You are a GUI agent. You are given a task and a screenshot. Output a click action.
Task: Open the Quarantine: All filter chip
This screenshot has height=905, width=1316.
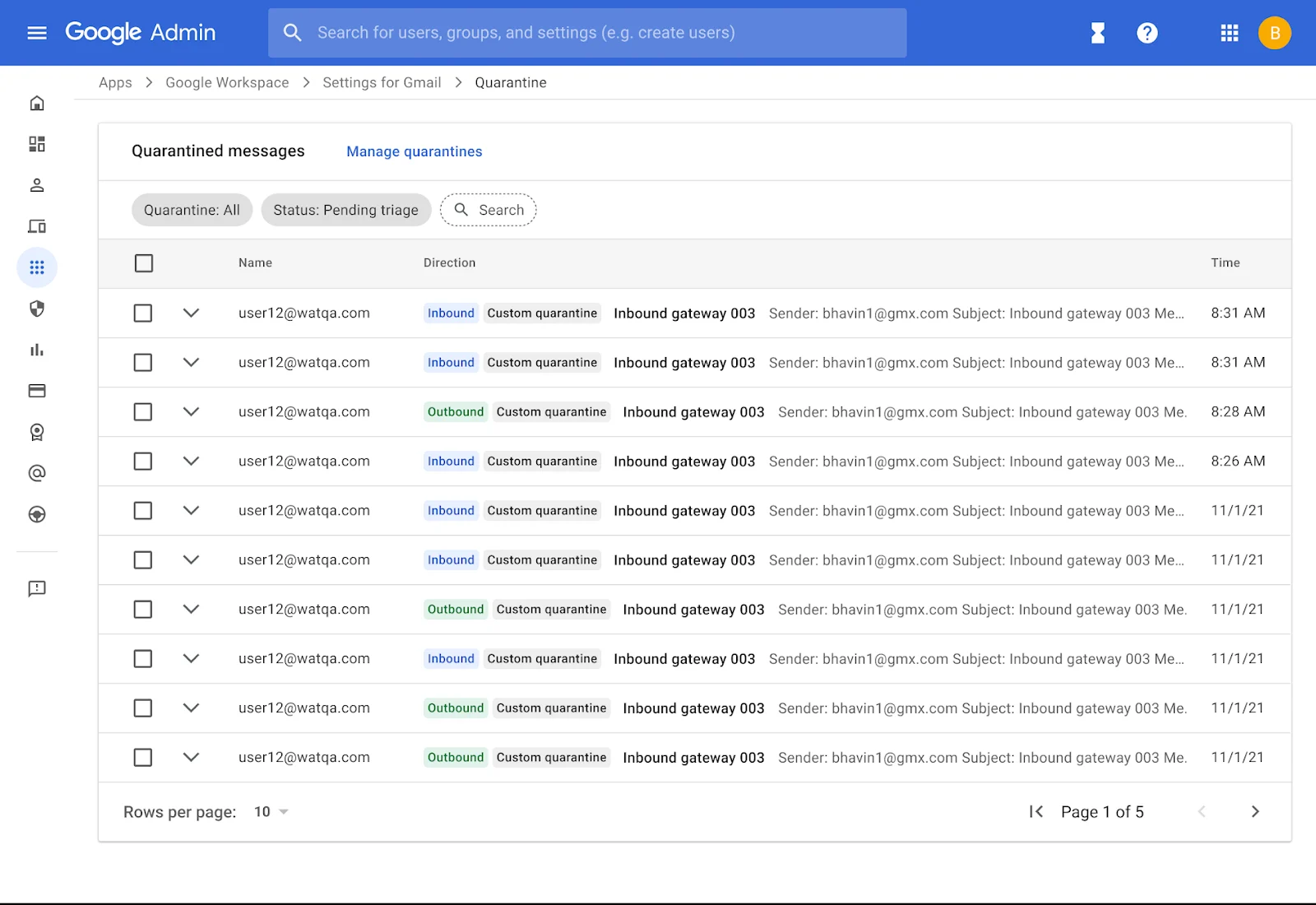[x=192, y=210]
